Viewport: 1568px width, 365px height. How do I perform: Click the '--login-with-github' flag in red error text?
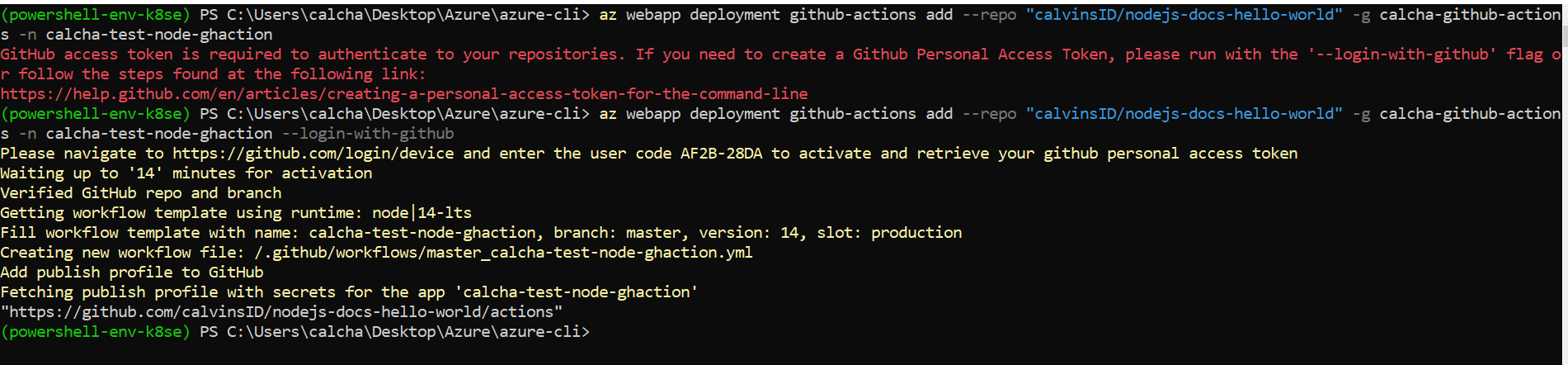click(x=1402, y=55)
